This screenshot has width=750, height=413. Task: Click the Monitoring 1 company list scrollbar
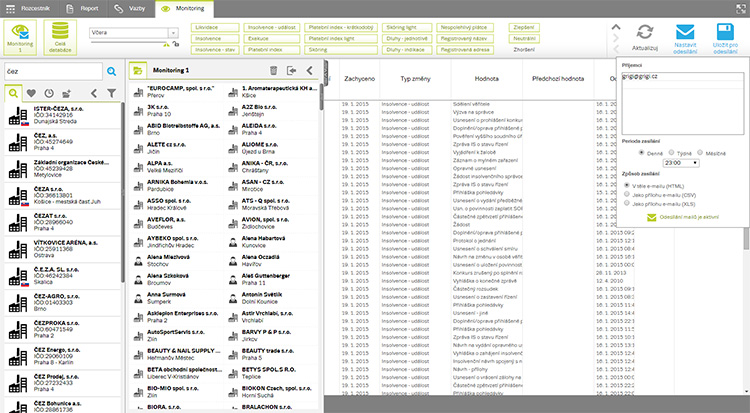(x=321, y=98)
